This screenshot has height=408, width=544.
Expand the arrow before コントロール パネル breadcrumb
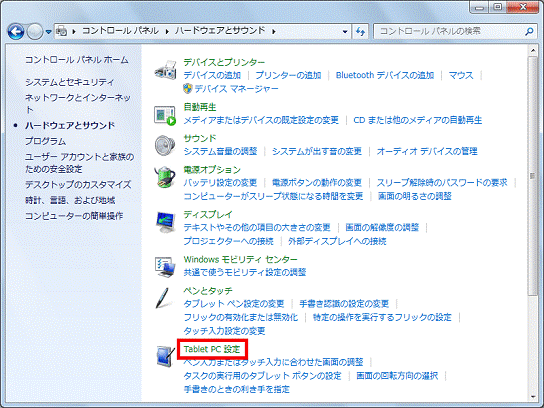click(74, 32)
